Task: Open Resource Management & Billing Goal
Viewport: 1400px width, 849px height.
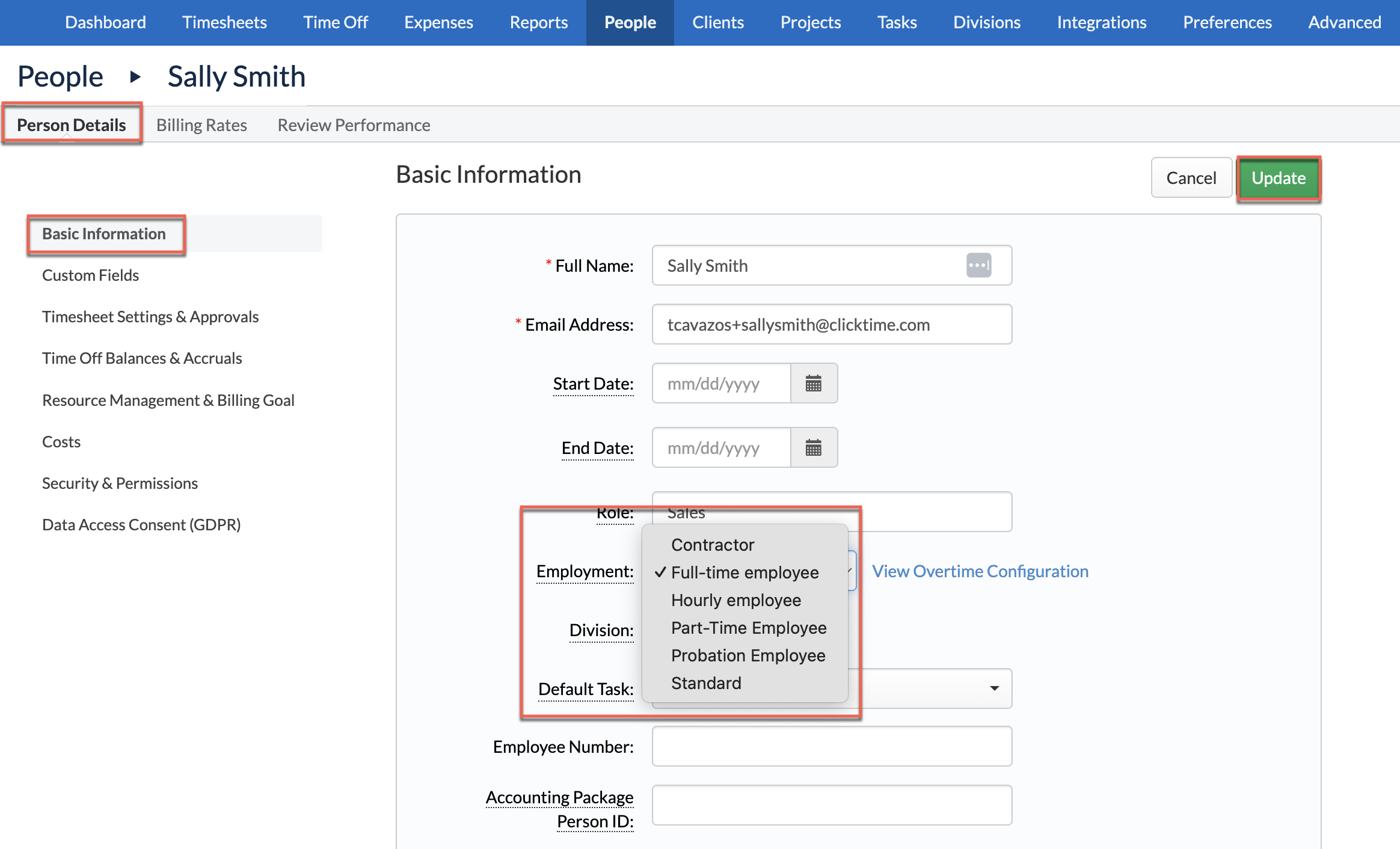Action: 168,400
